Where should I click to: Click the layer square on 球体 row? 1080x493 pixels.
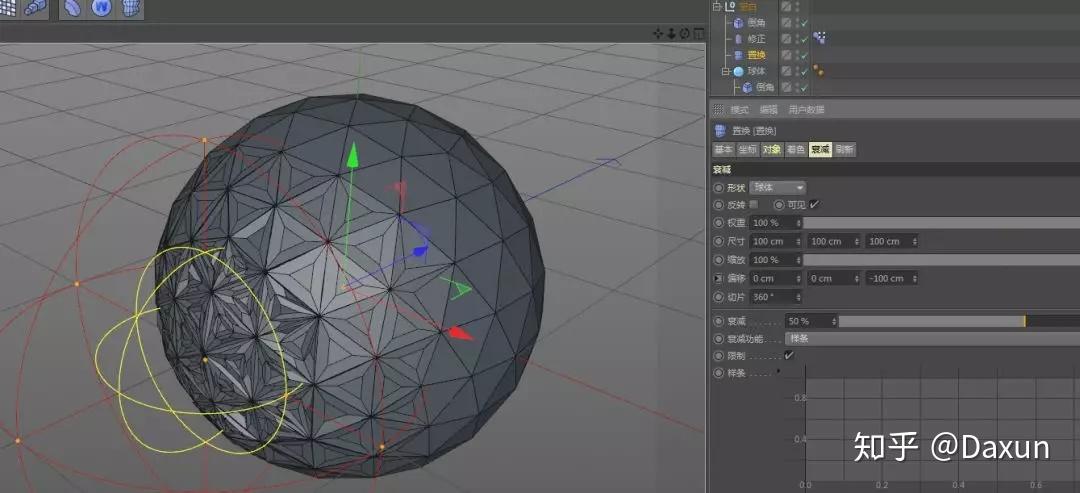coord(786,71)
